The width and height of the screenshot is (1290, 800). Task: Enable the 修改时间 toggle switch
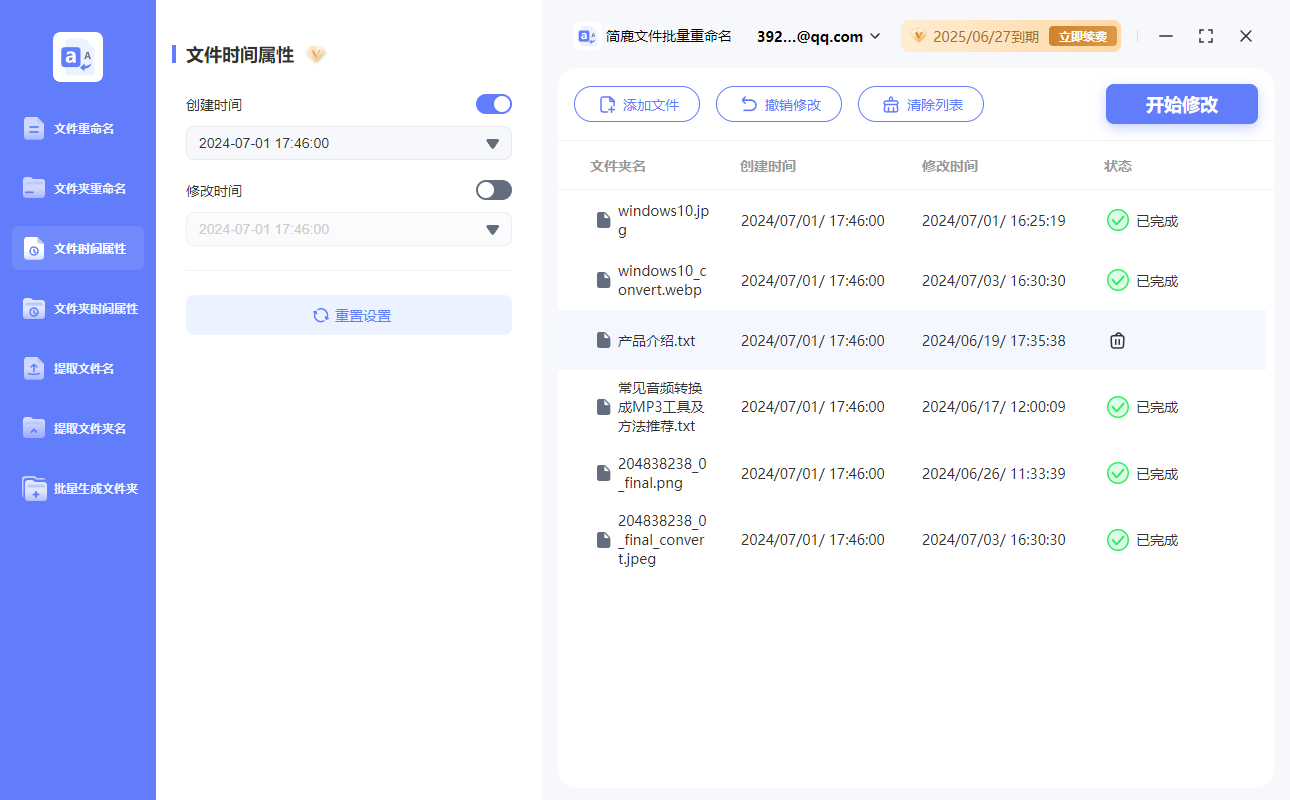(494, 190)
